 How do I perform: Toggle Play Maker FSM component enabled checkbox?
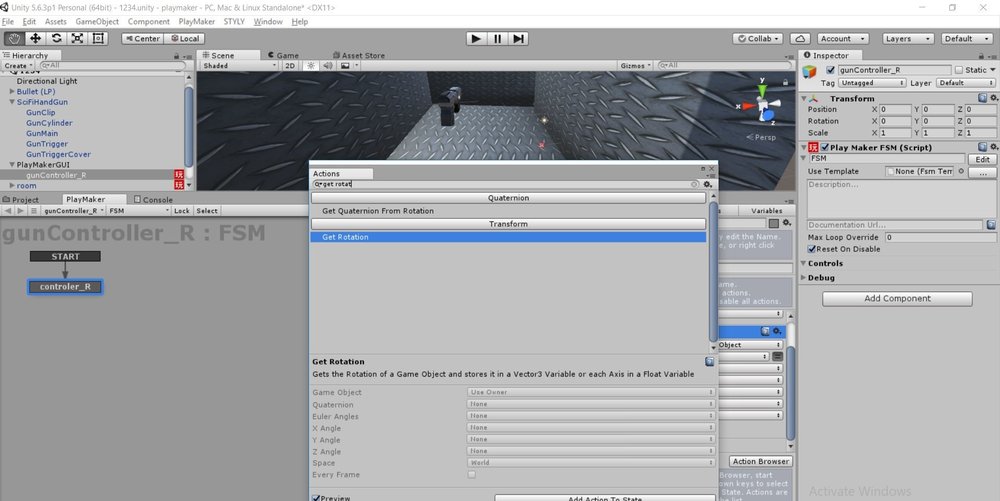click(825, 147)
